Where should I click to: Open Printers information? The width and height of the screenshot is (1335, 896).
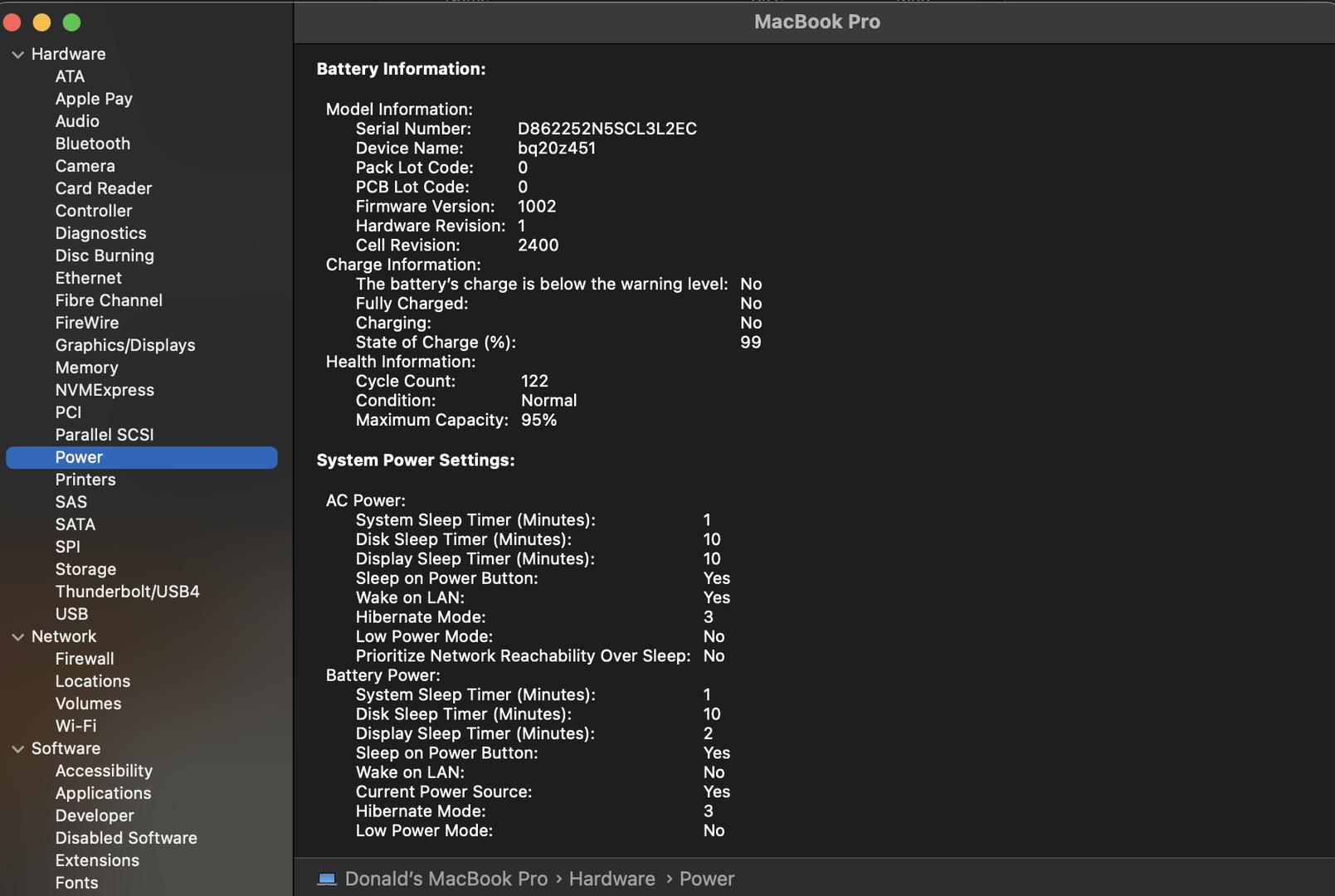point(85,480)
